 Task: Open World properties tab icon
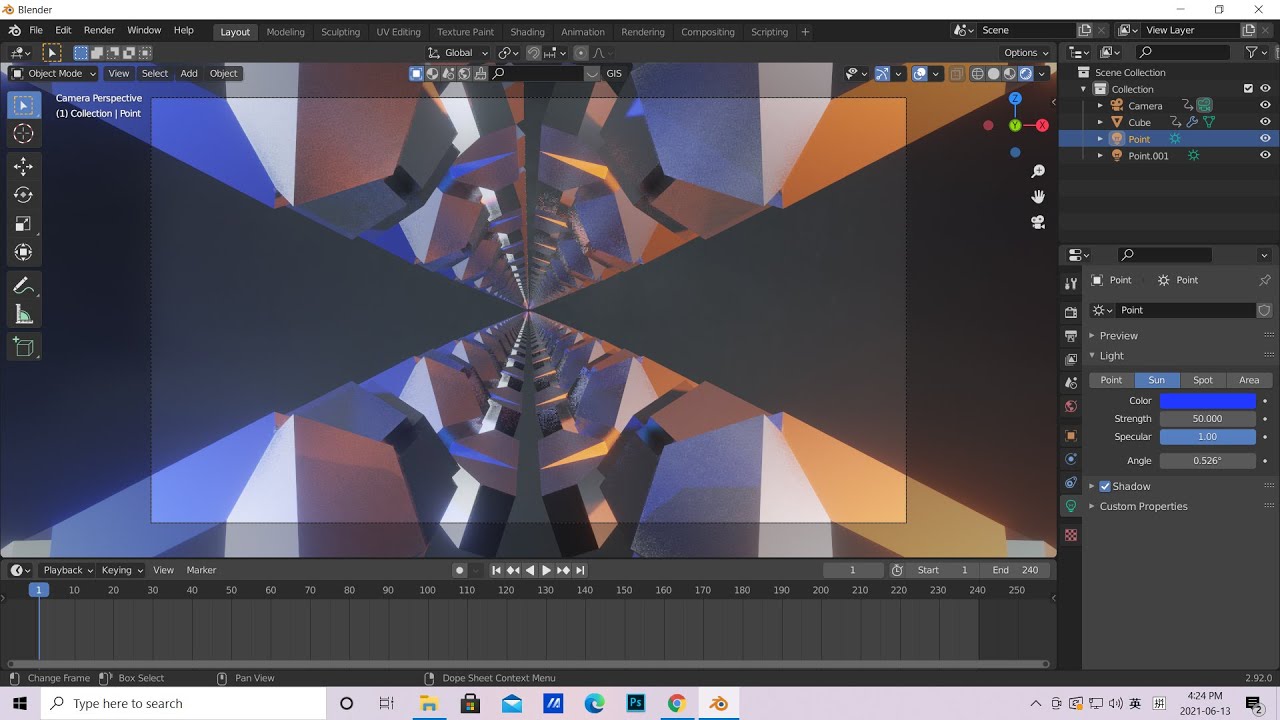pos(1071,407)
